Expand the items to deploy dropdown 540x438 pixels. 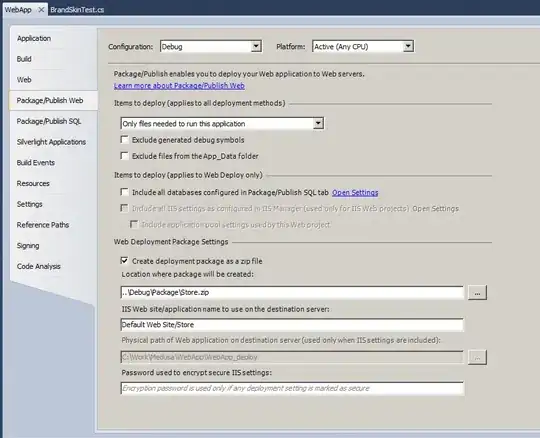(318, 123)
